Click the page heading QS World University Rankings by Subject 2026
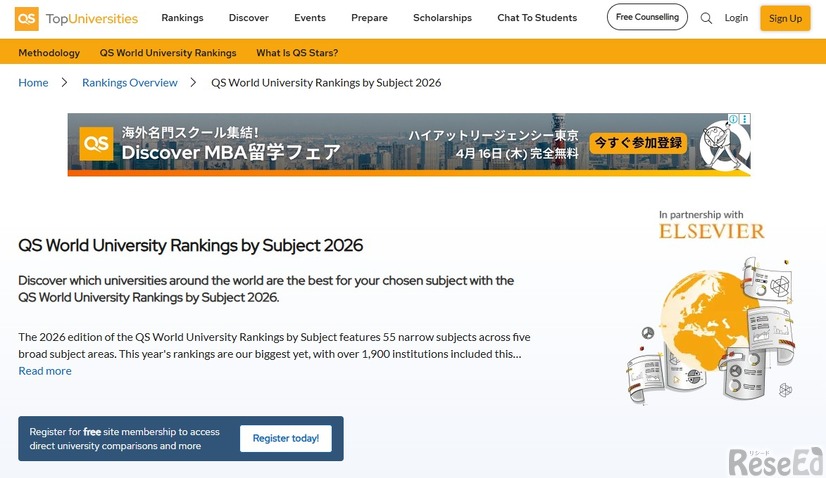This screenshot has height=478, width=826. click(191, 246)
